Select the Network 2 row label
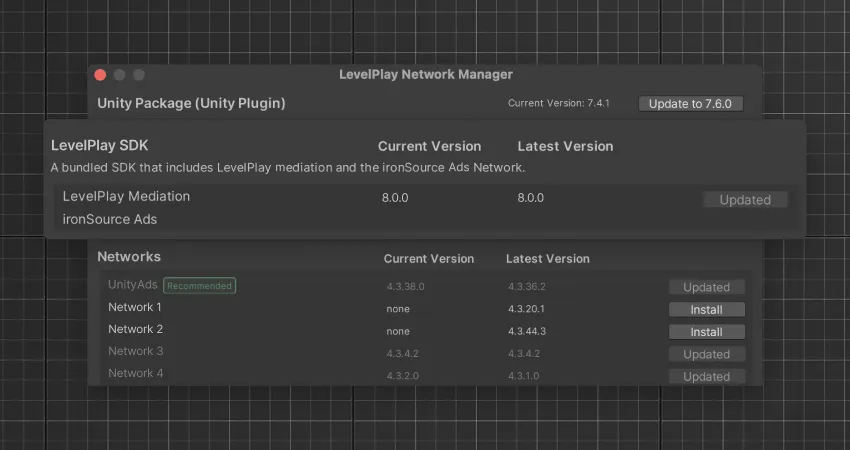The width and height of the screenshot is (850, 450). pos(136,329)
